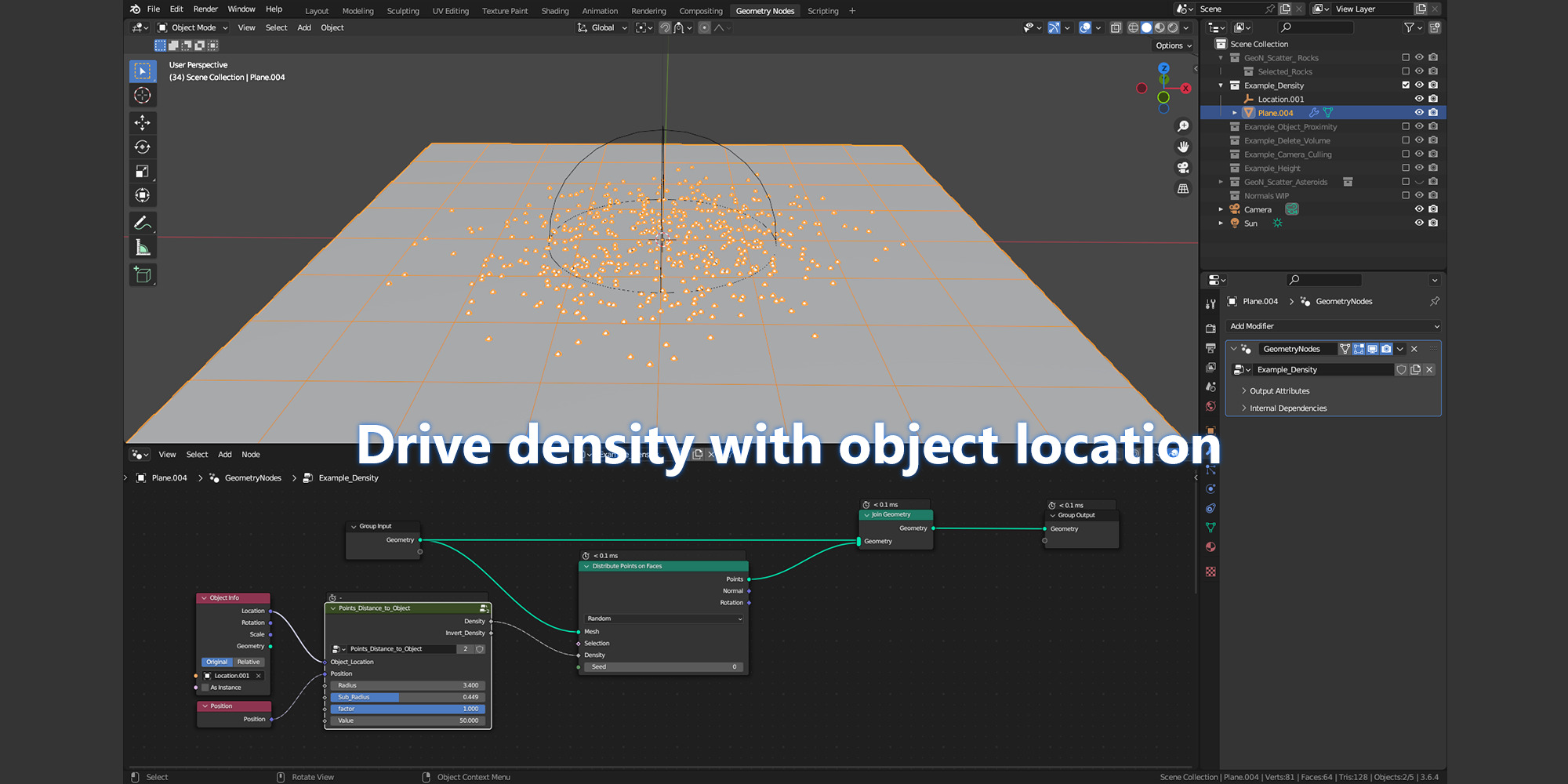Viewport: 1568px width, 784px height.
Task: Open the Output properties tab
Action: coord(1210,348)
